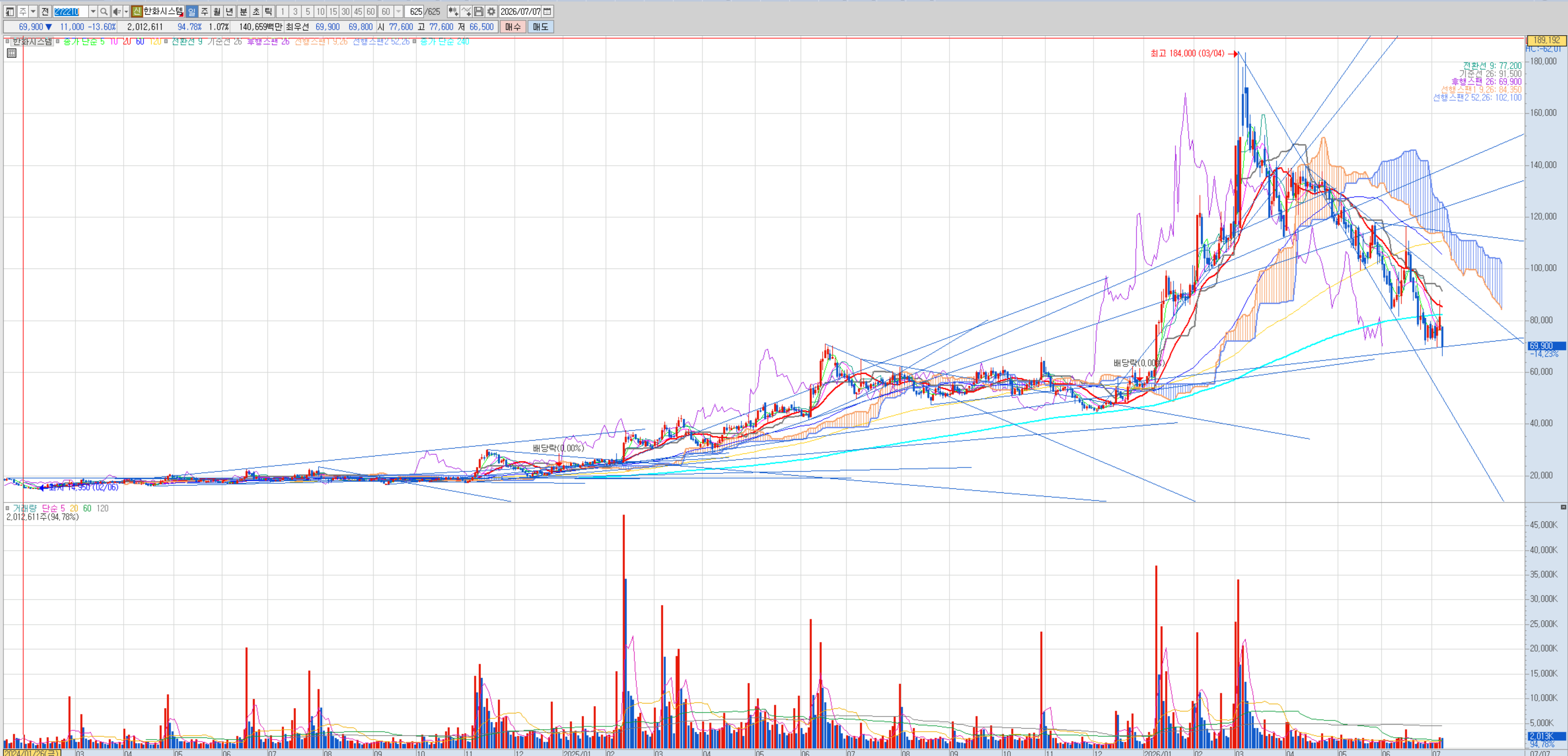Toggle the 거래량 volume indicator marker
The height and width of the screenshot is (756, 1568).
pos(7,508)
